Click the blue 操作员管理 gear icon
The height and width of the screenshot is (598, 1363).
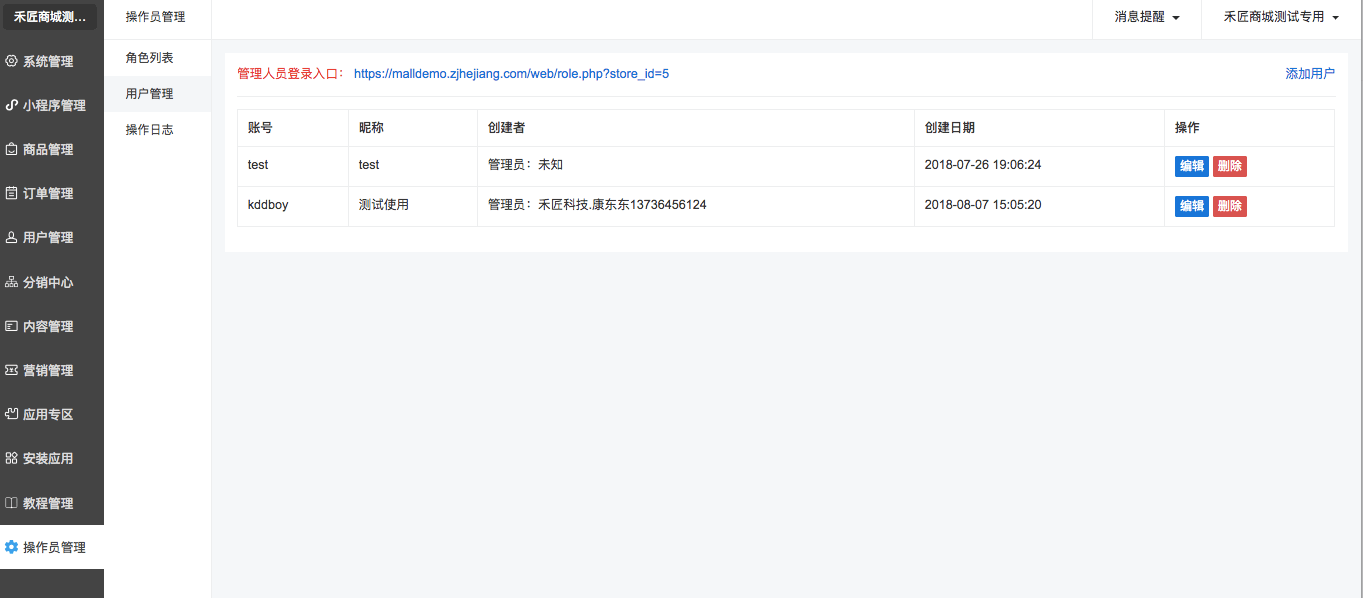pos(12,547)
